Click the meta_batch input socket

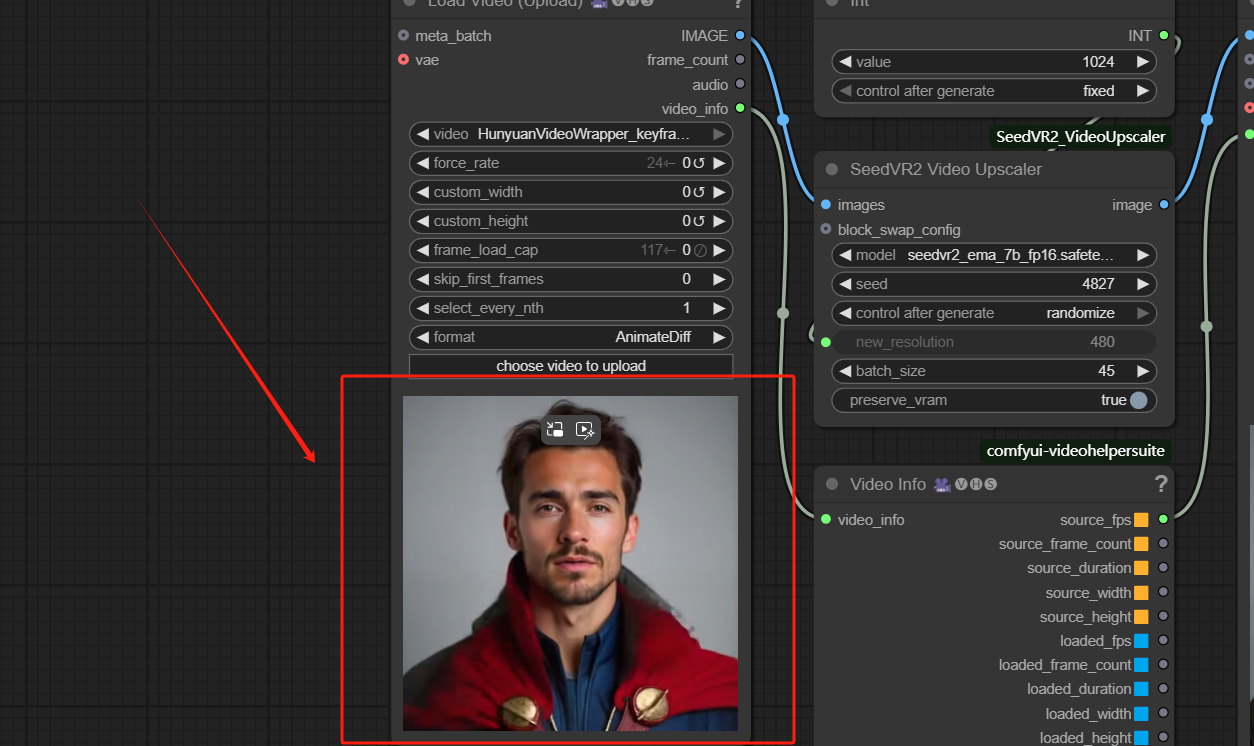(x=403, y=36)
